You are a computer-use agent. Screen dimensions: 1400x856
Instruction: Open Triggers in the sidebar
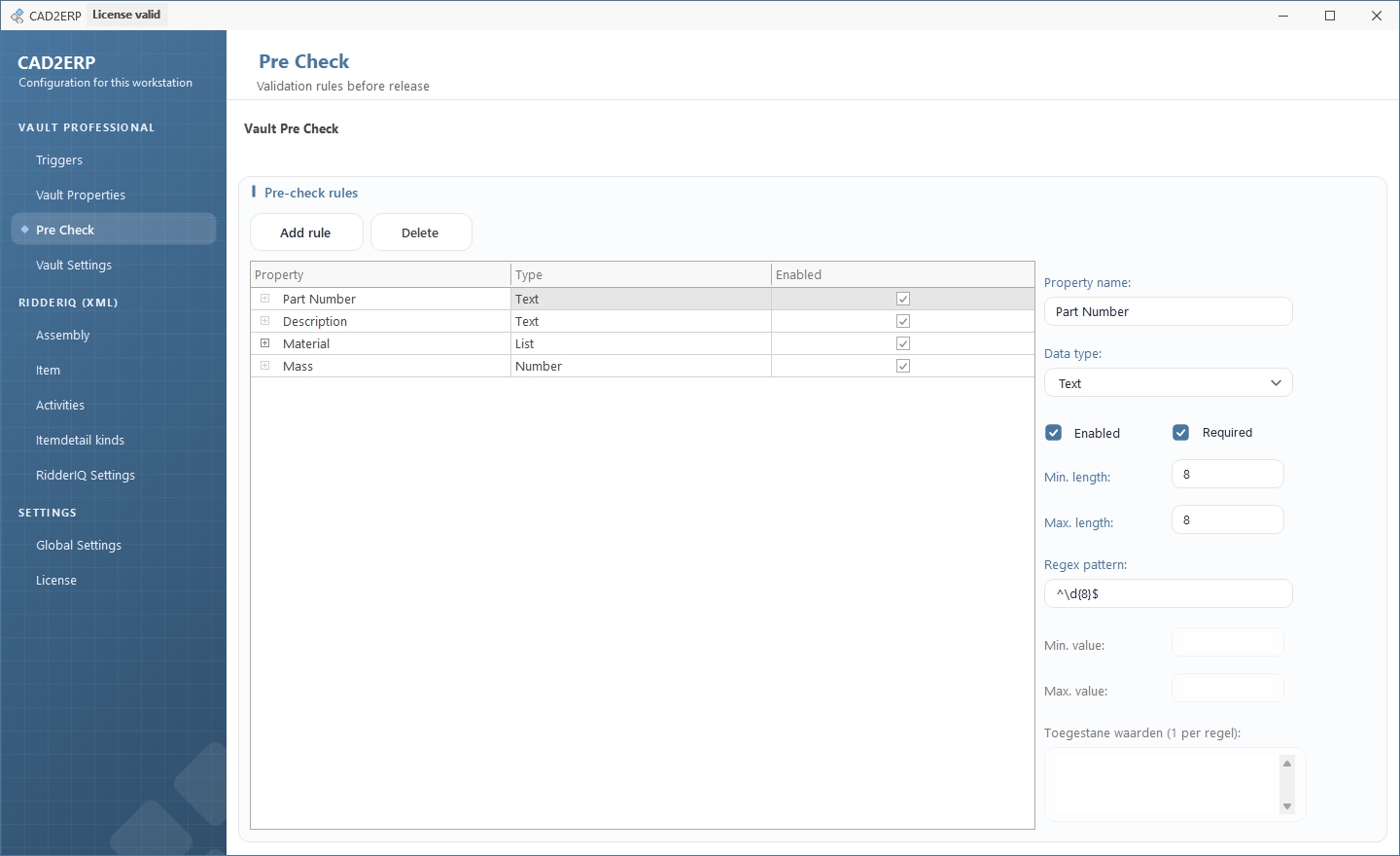[113, 160]
